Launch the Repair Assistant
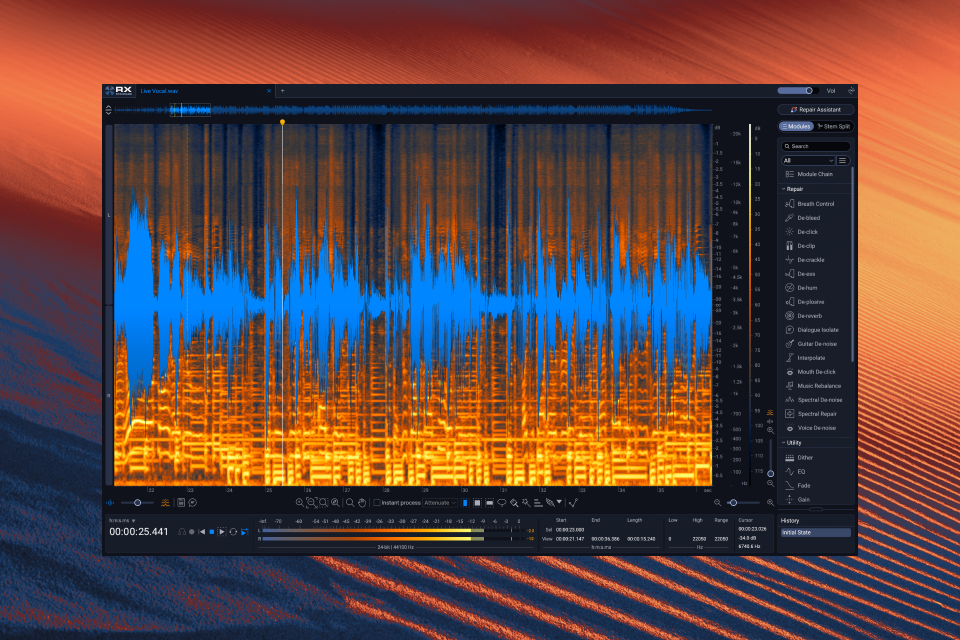The image size is (960, 640). click(x=816, y=110)
